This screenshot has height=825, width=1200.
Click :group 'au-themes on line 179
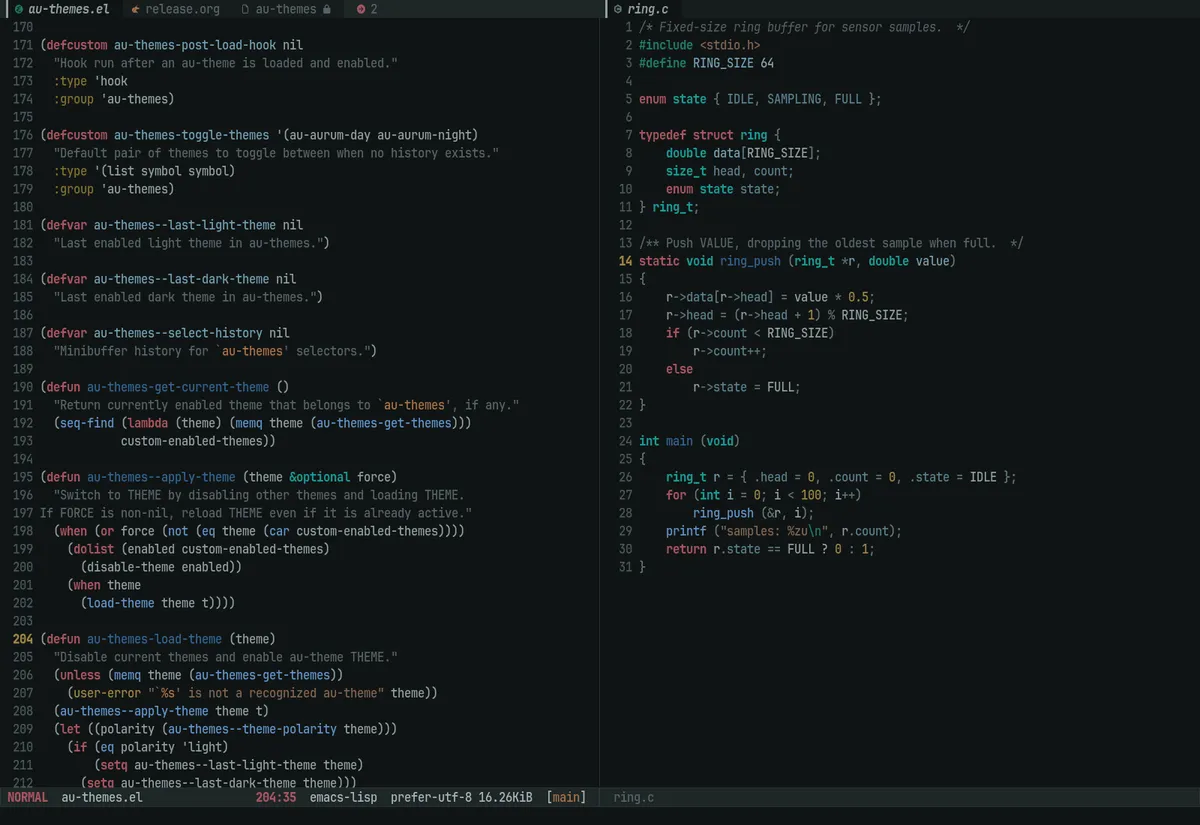[x=114, y=189]
